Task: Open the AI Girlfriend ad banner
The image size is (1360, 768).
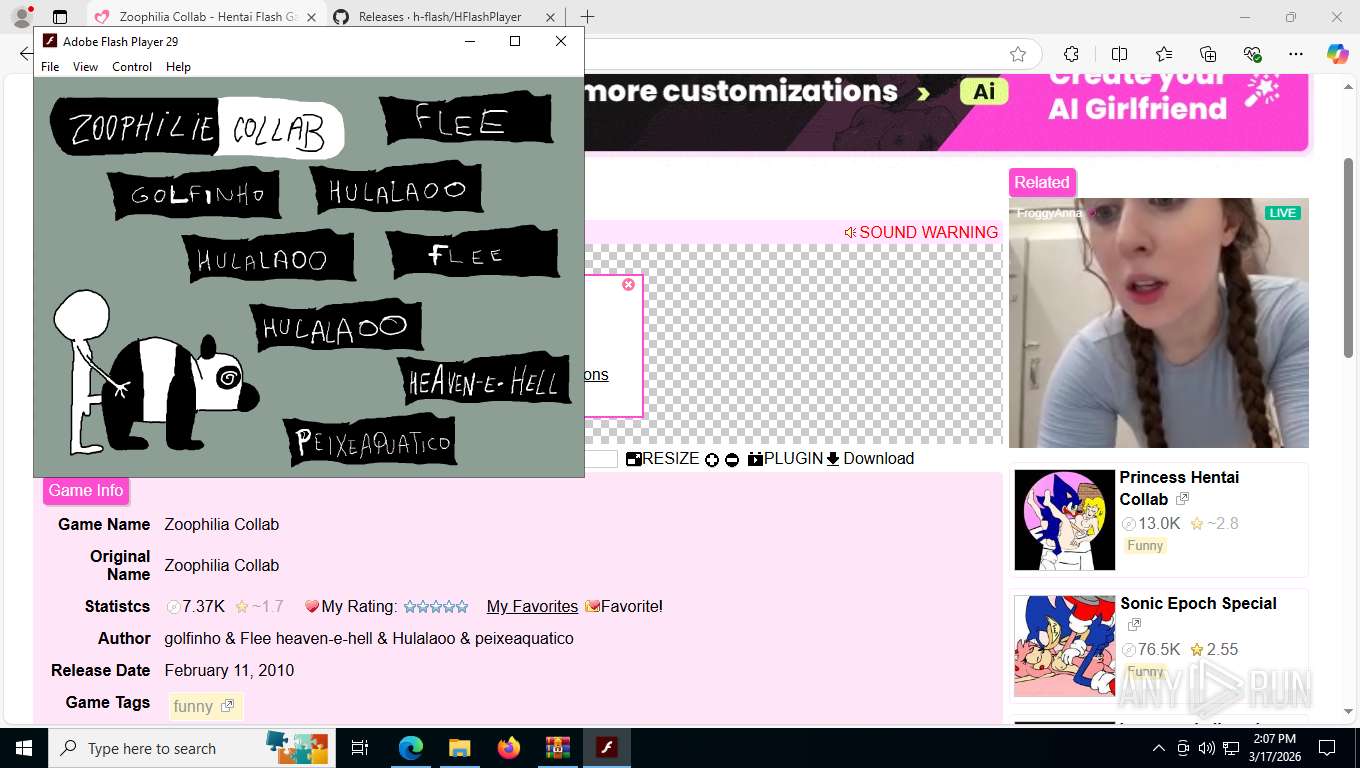Action: click(946, 111)
